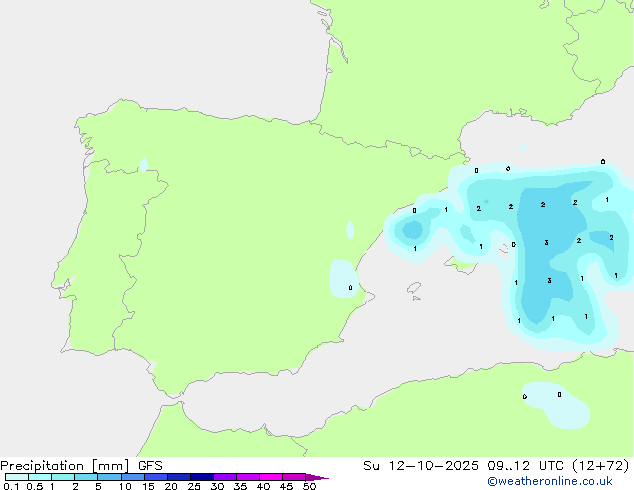Click the '50' legend scale label
Screen dimensions: 634x490
[x=310, y=486]
